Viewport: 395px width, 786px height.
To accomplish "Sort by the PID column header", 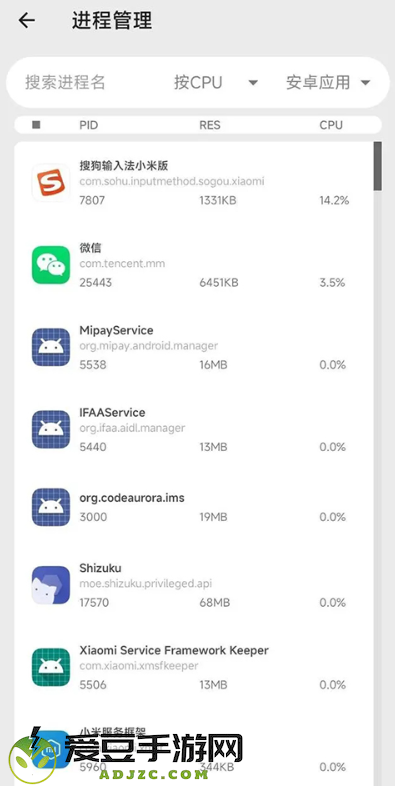I will point(89,125).
